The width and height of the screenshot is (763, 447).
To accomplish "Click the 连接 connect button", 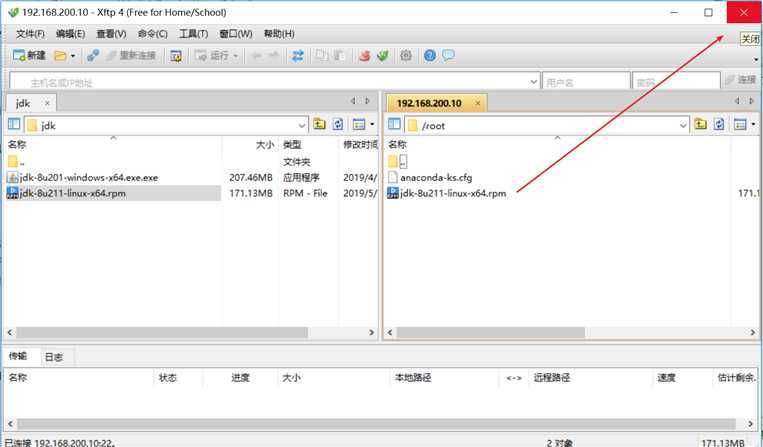I will point(740,80).
